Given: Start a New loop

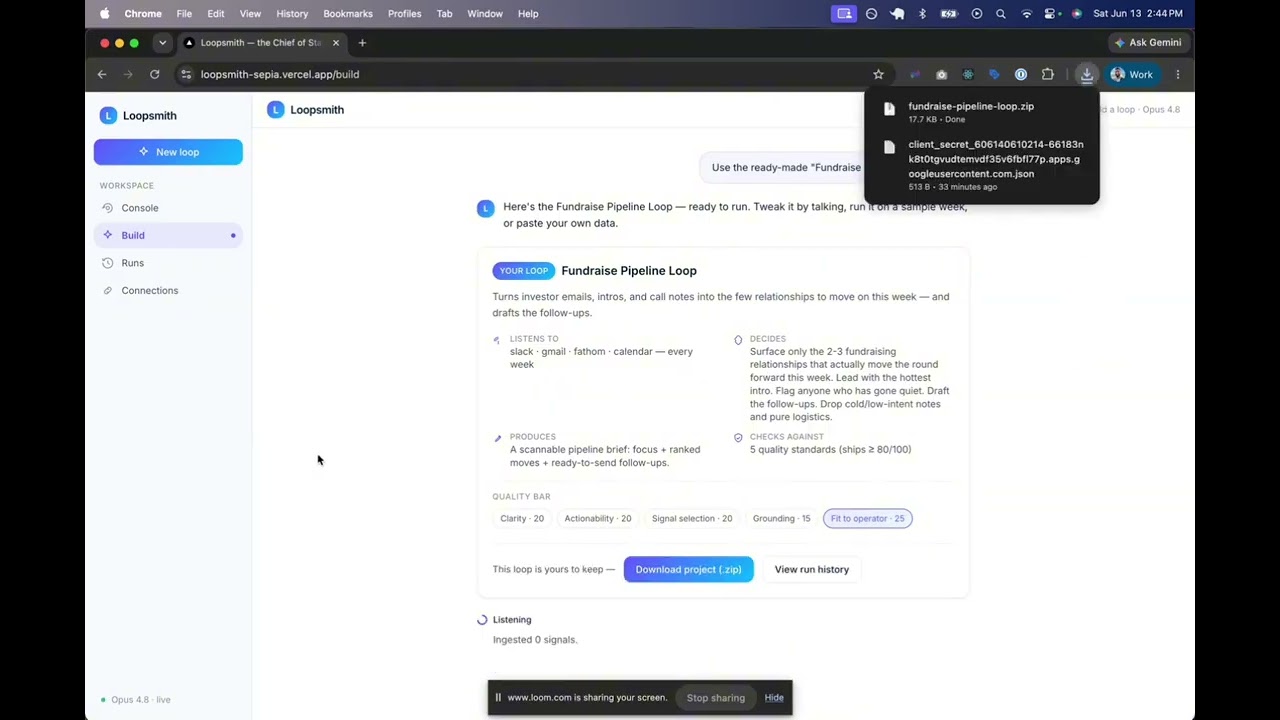Looking at the screenshot, I should pyautogui.click(x=168, y=152).
